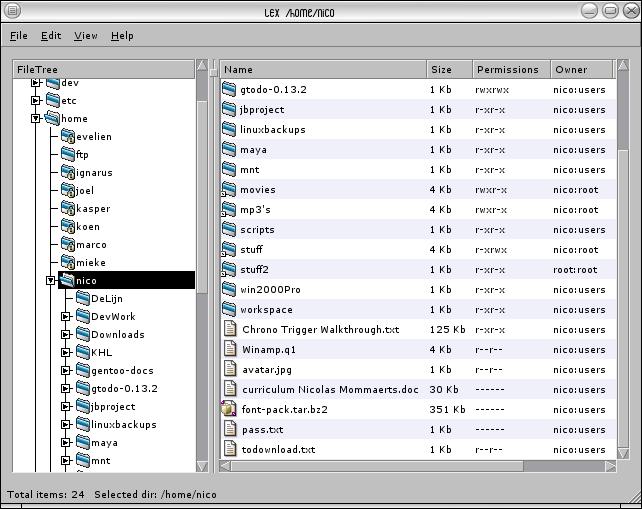Expand the DevWork folder in tree
This screenshot has width=642, height=509.
tap(66, 316)
